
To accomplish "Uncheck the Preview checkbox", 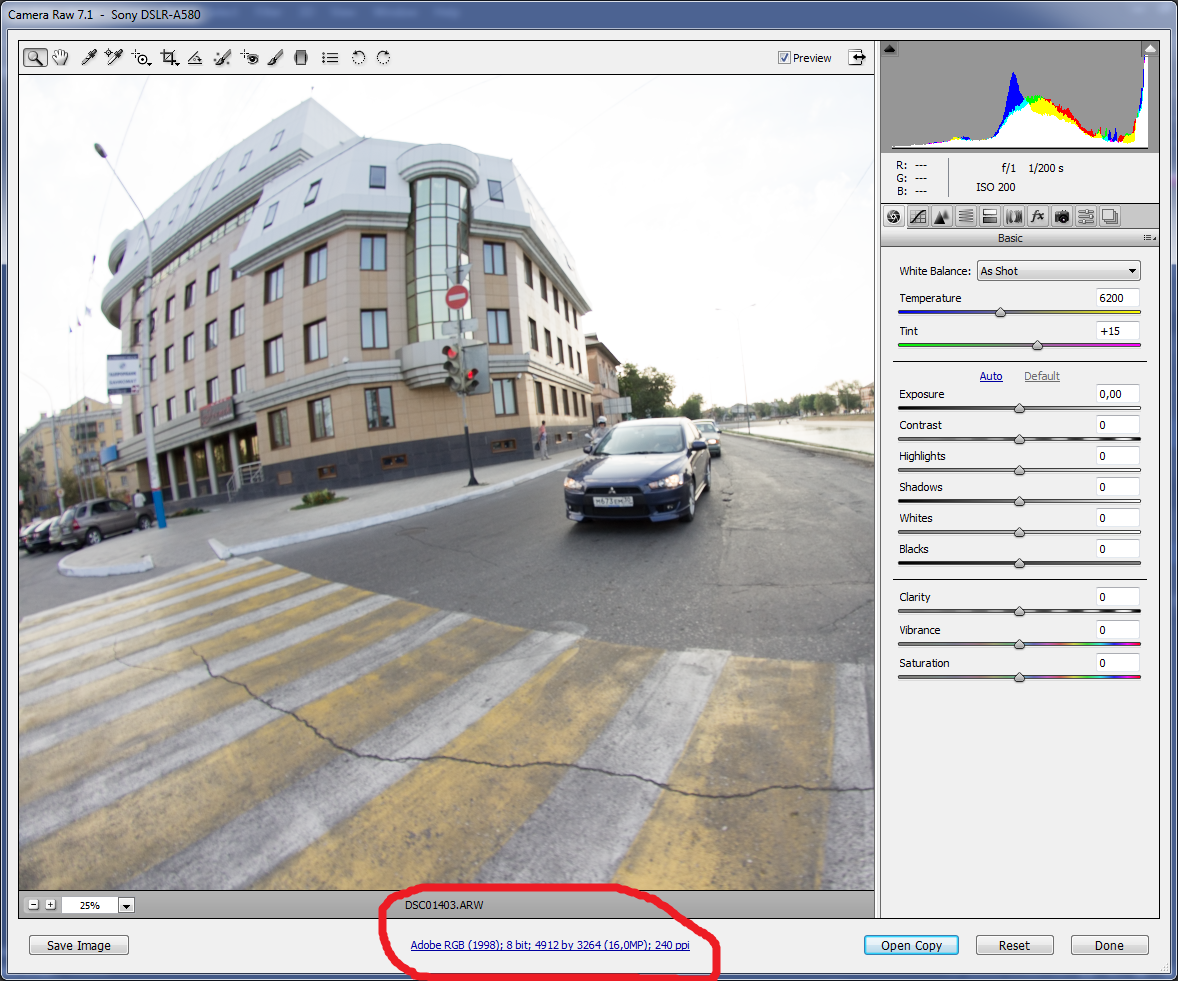I will coord(784,58).
